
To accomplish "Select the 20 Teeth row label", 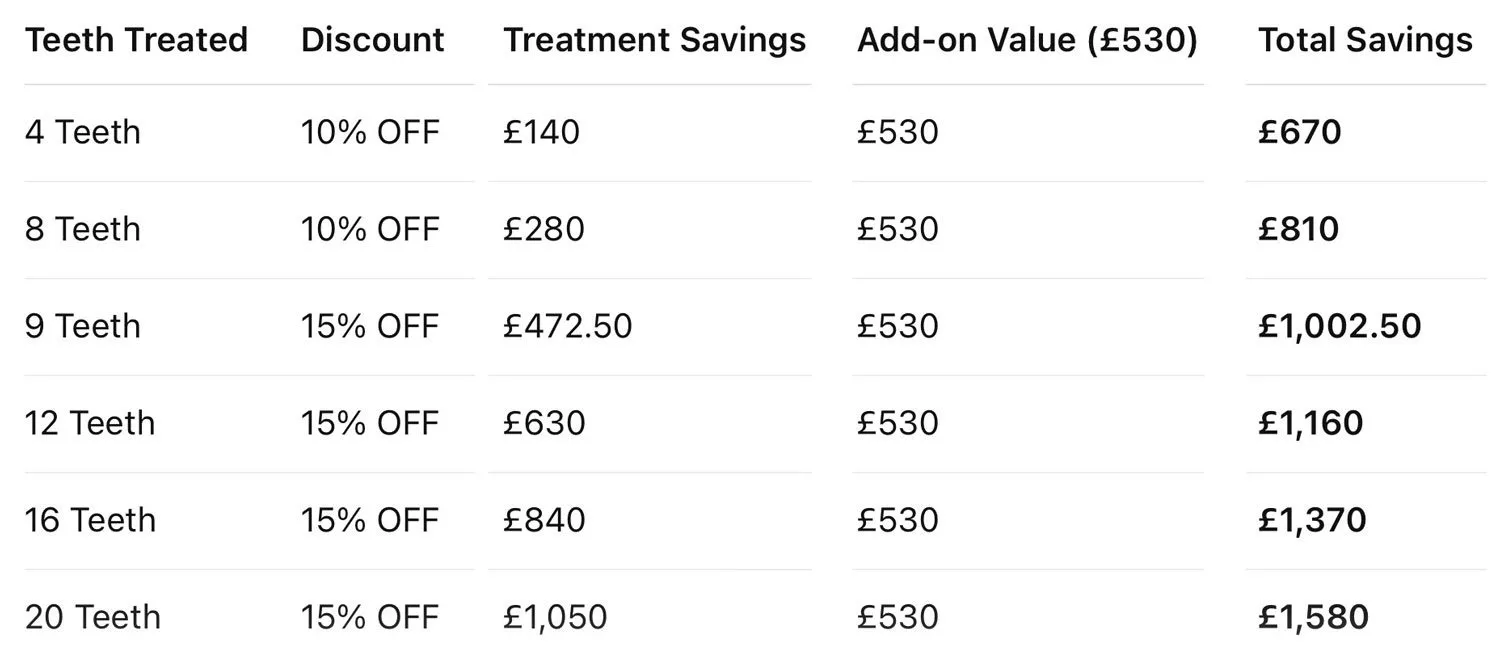I will point(92,617).
